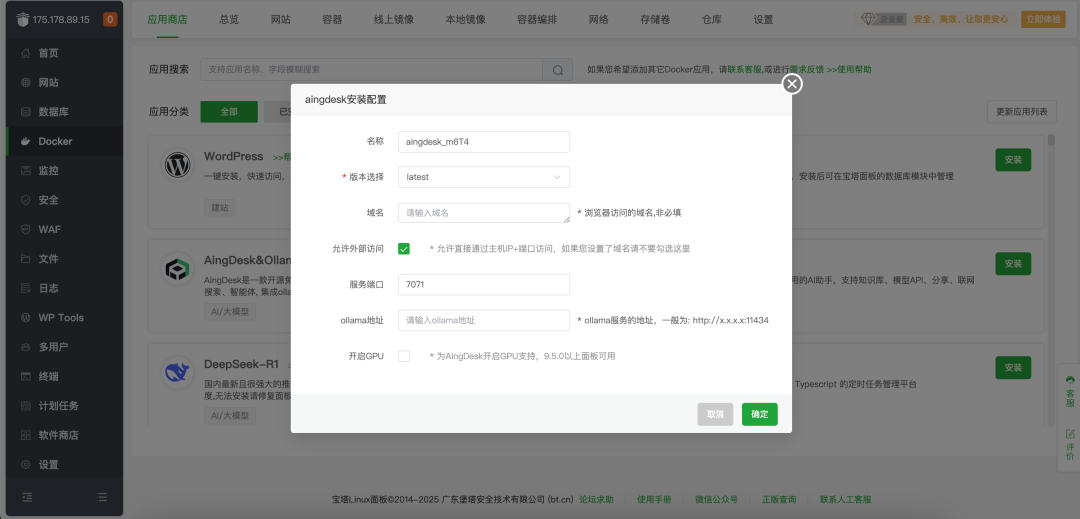1080x519 pixels.
Task: Click the 网站 globe icon in sidebar
Action: [25, 83]
